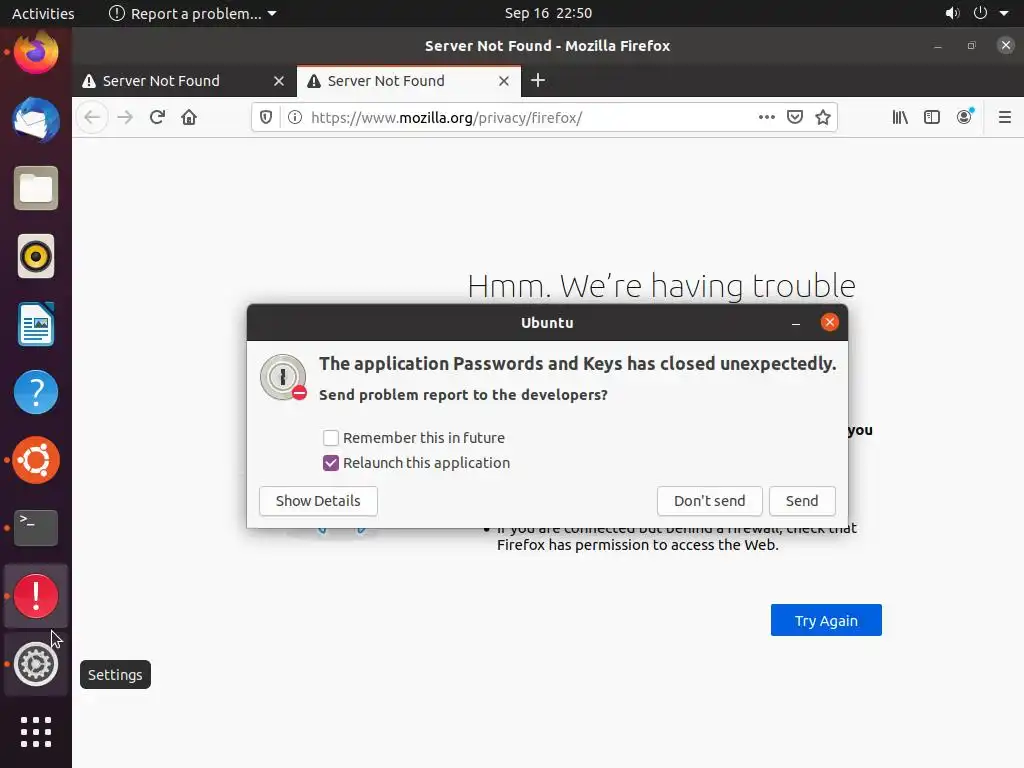Close the Ubuntu crash dialog
Viewport: 1024px width, 768px height.
coord(829,322)
